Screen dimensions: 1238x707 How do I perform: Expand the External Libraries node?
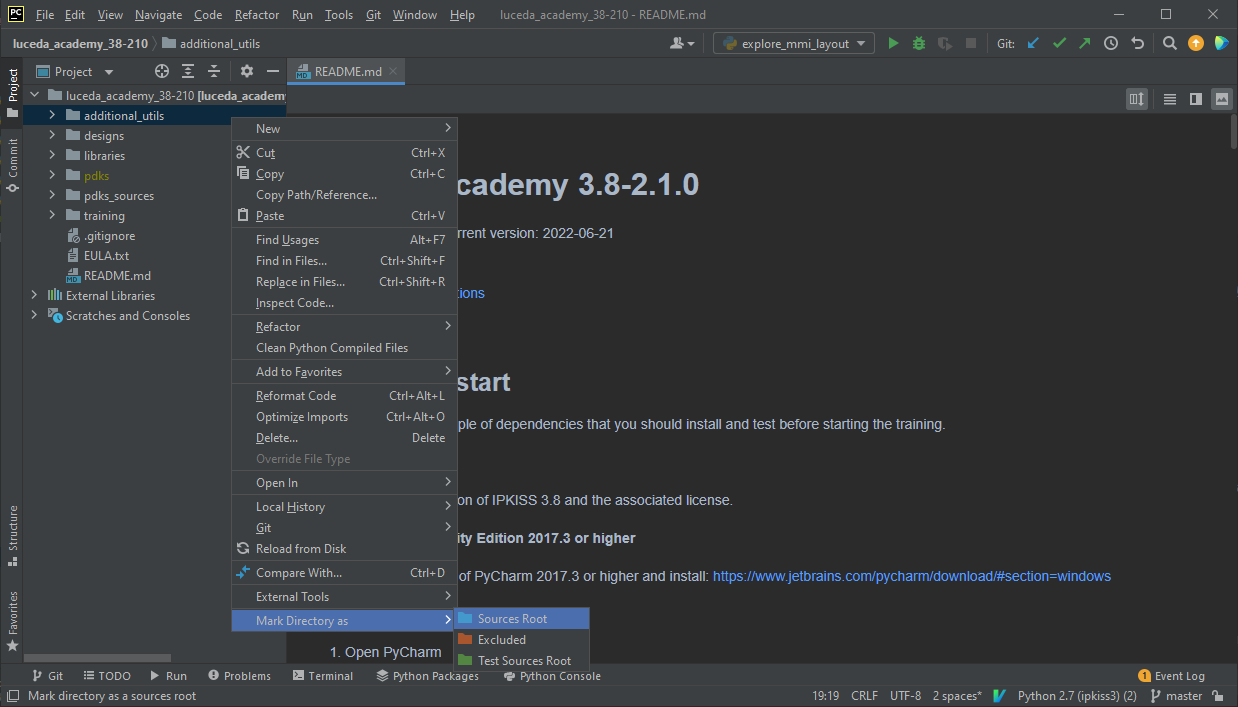click(34, 296)
